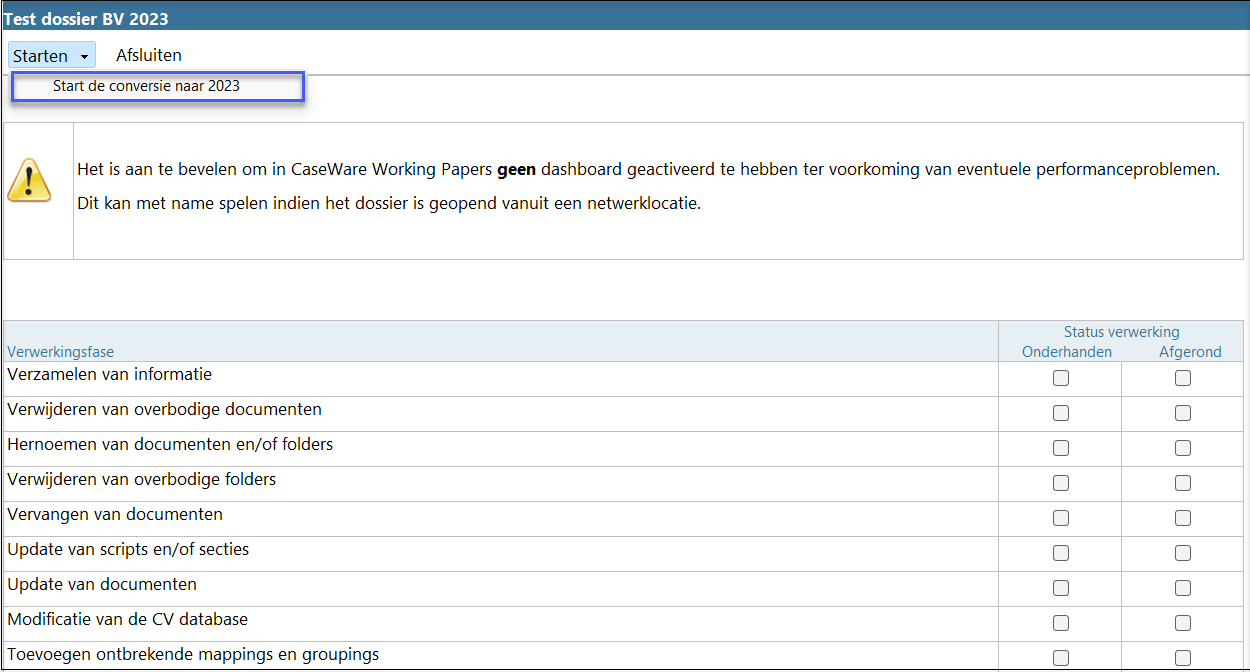Check Afgerond for Verzamelen van informatie
This screenshot has height=672, width=1250.
[1183, 378]
